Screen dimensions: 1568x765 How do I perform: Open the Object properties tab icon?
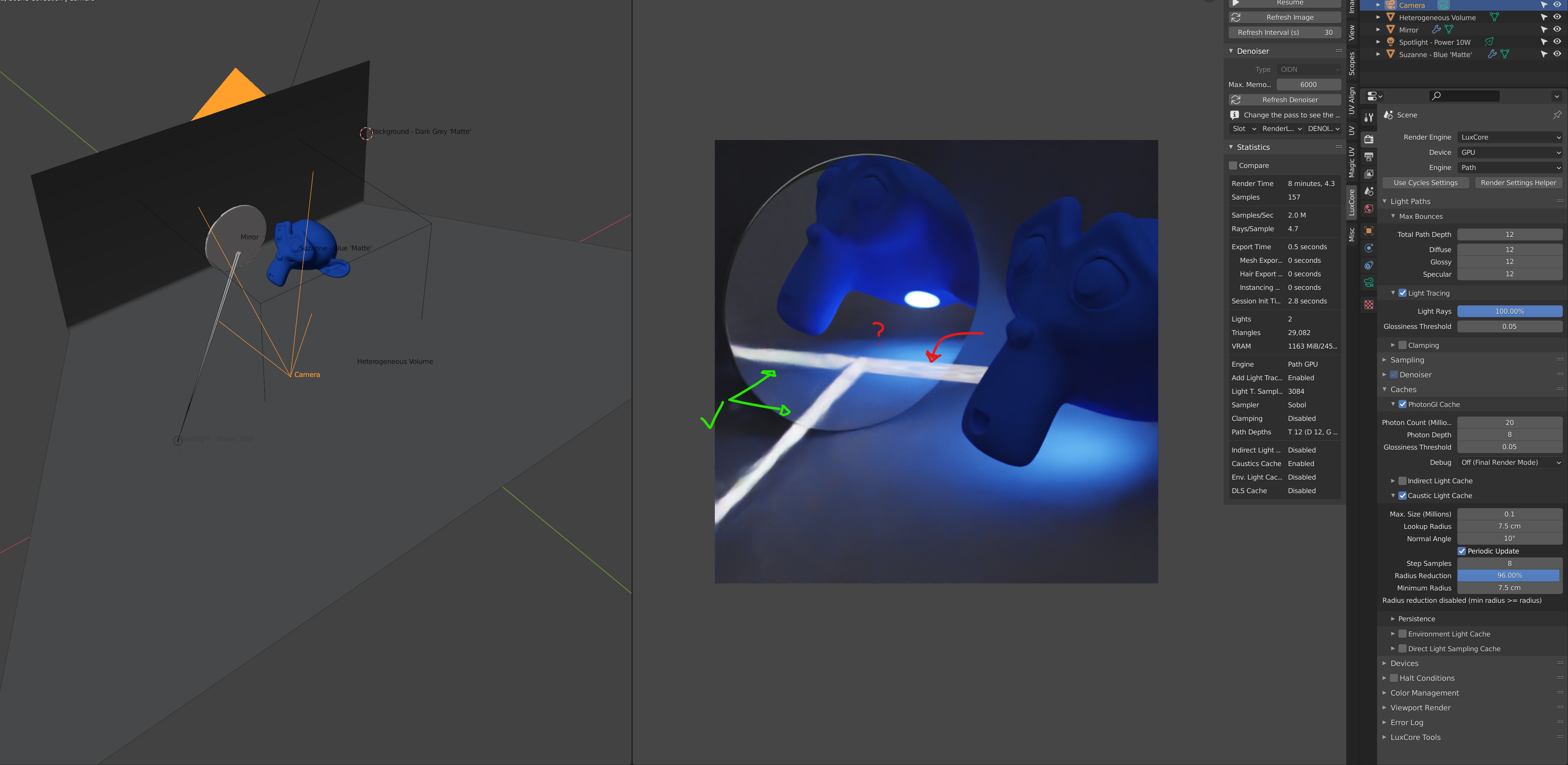(x=1368, y=231)
